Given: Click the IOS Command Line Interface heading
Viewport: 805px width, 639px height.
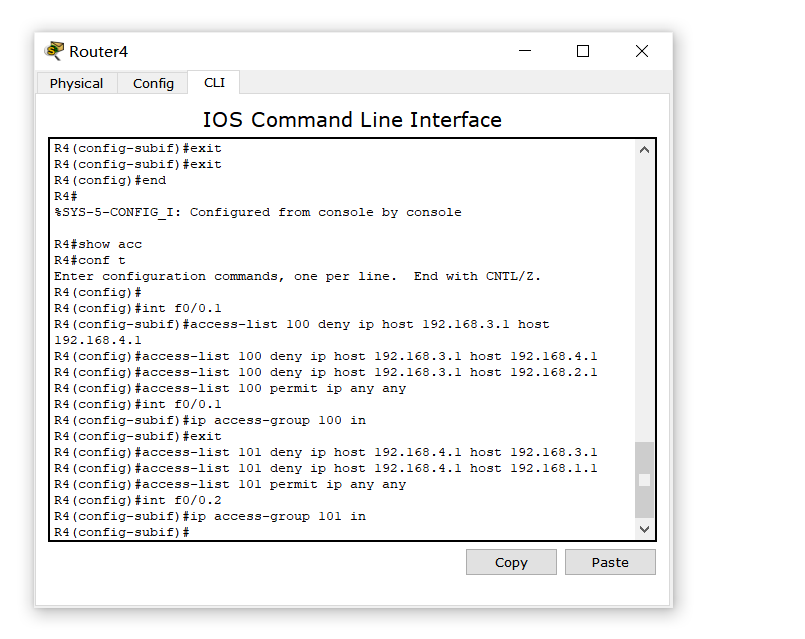Looking at the screenshot, I should (352, 120).
